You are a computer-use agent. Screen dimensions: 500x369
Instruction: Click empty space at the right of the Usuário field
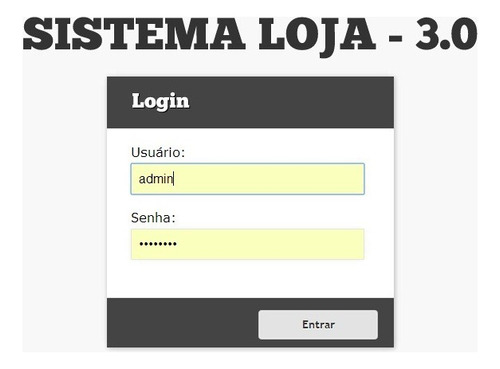tap(300, 179)
